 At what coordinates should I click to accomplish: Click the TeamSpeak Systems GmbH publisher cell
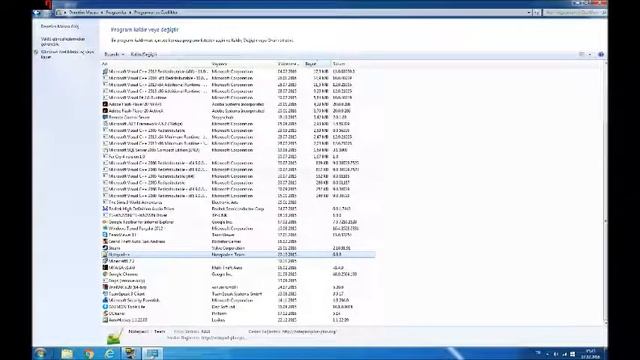(x=237, y=293)
